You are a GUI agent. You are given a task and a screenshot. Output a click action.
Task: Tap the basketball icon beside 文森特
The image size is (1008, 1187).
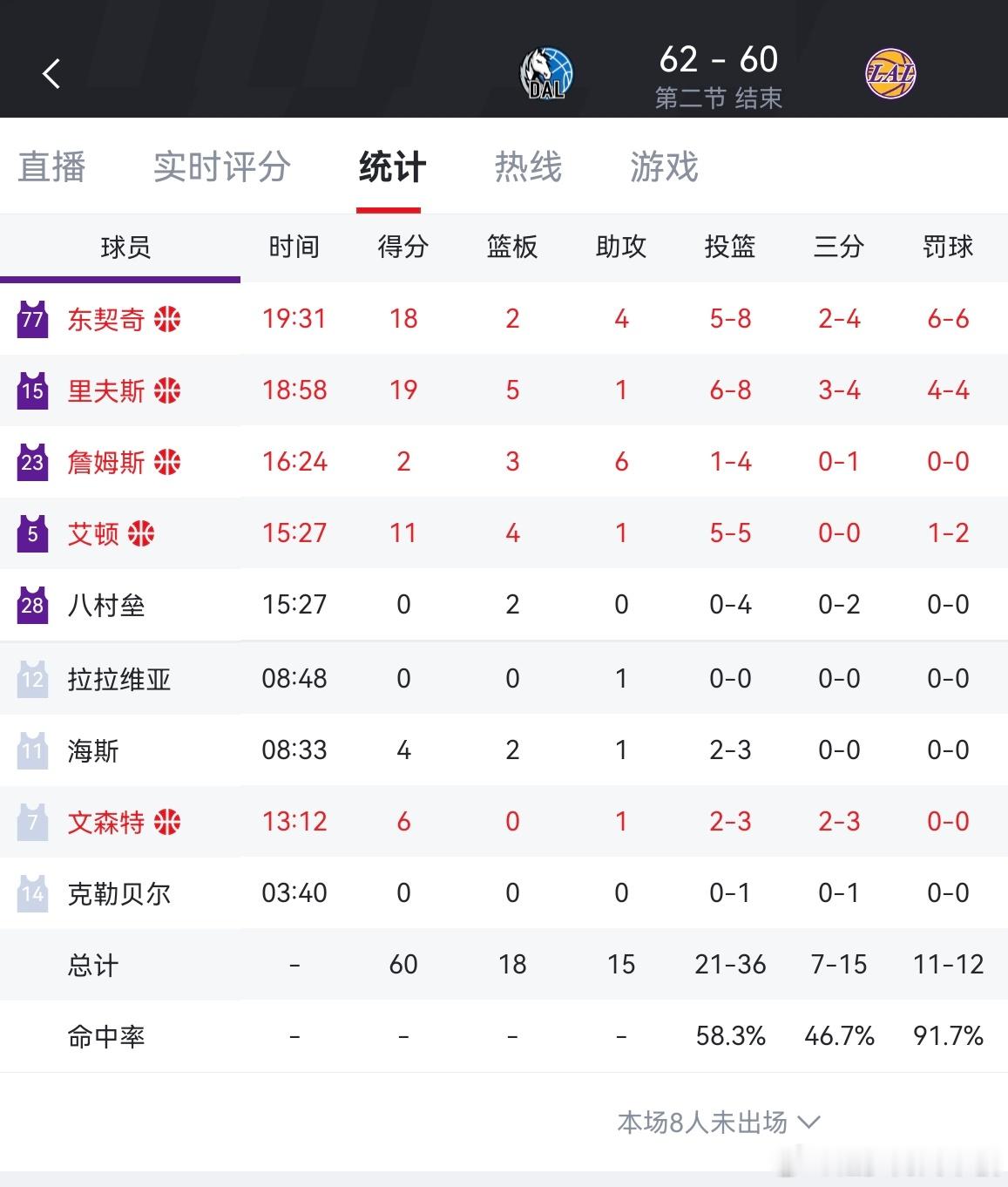point(167,822)
